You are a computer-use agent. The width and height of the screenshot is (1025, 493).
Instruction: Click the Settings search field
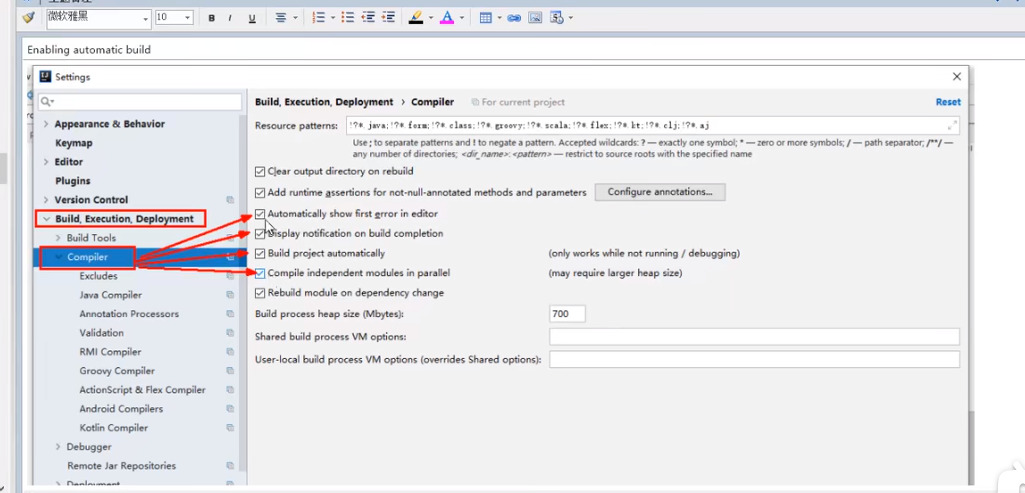(140, 102)
